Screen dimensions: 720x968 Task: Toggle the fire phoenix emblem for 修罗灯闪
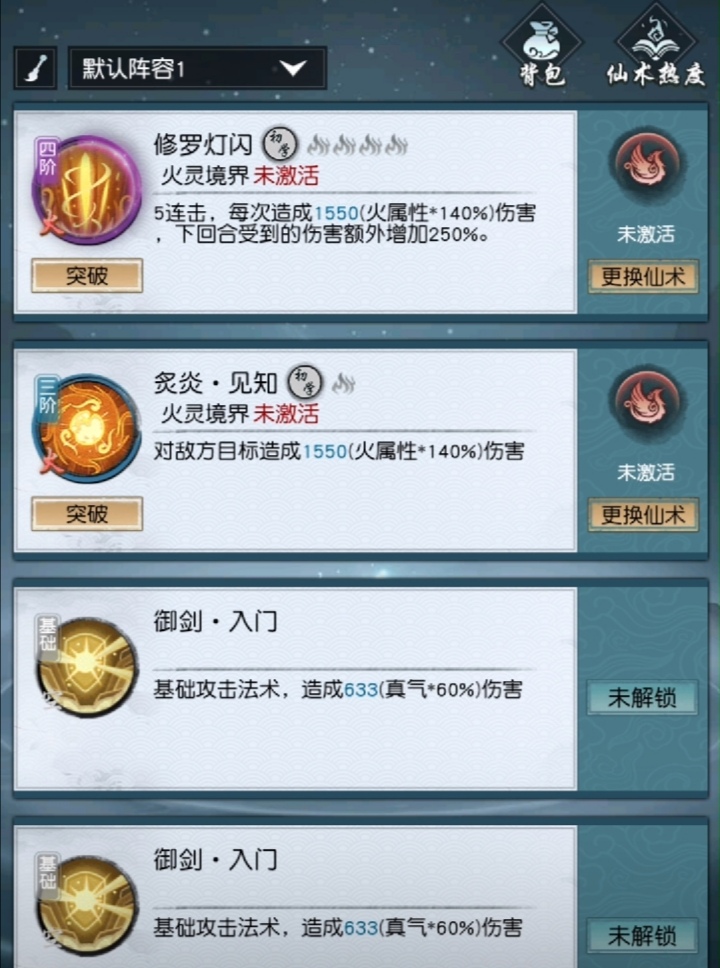pos(645,164)
